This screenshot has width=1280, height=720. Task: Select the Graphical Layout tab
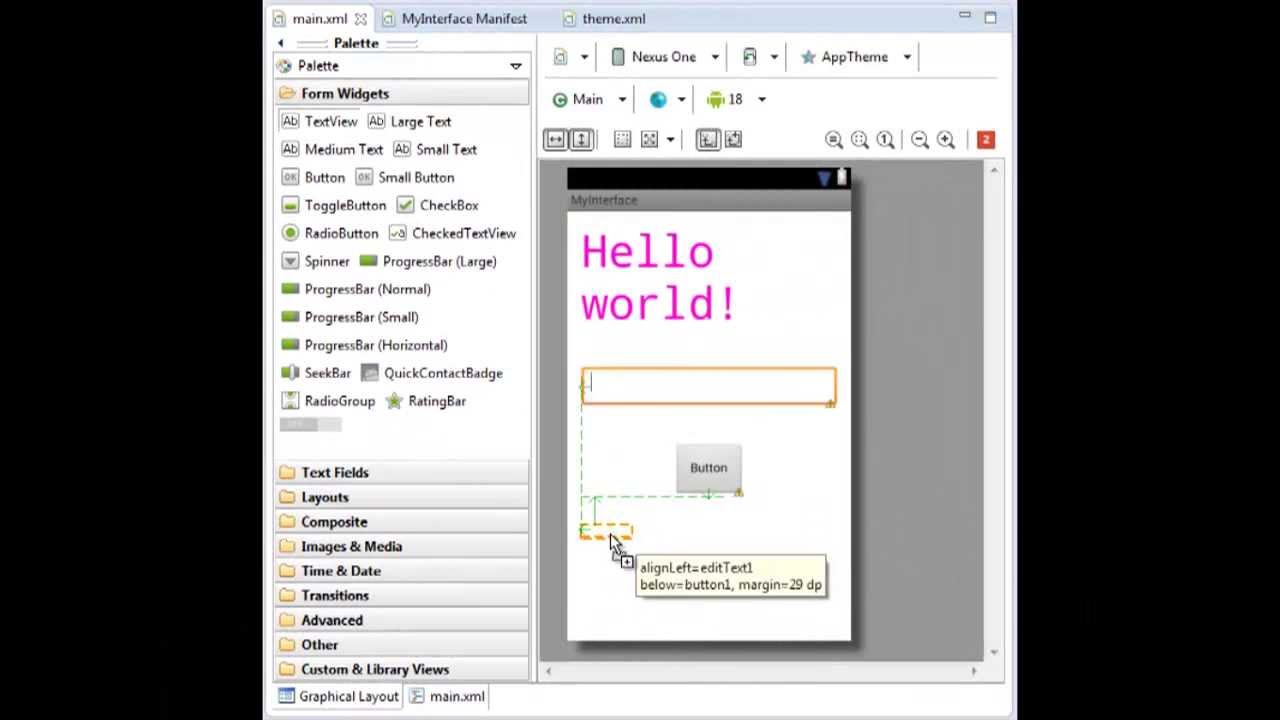[x=339, y=696]
